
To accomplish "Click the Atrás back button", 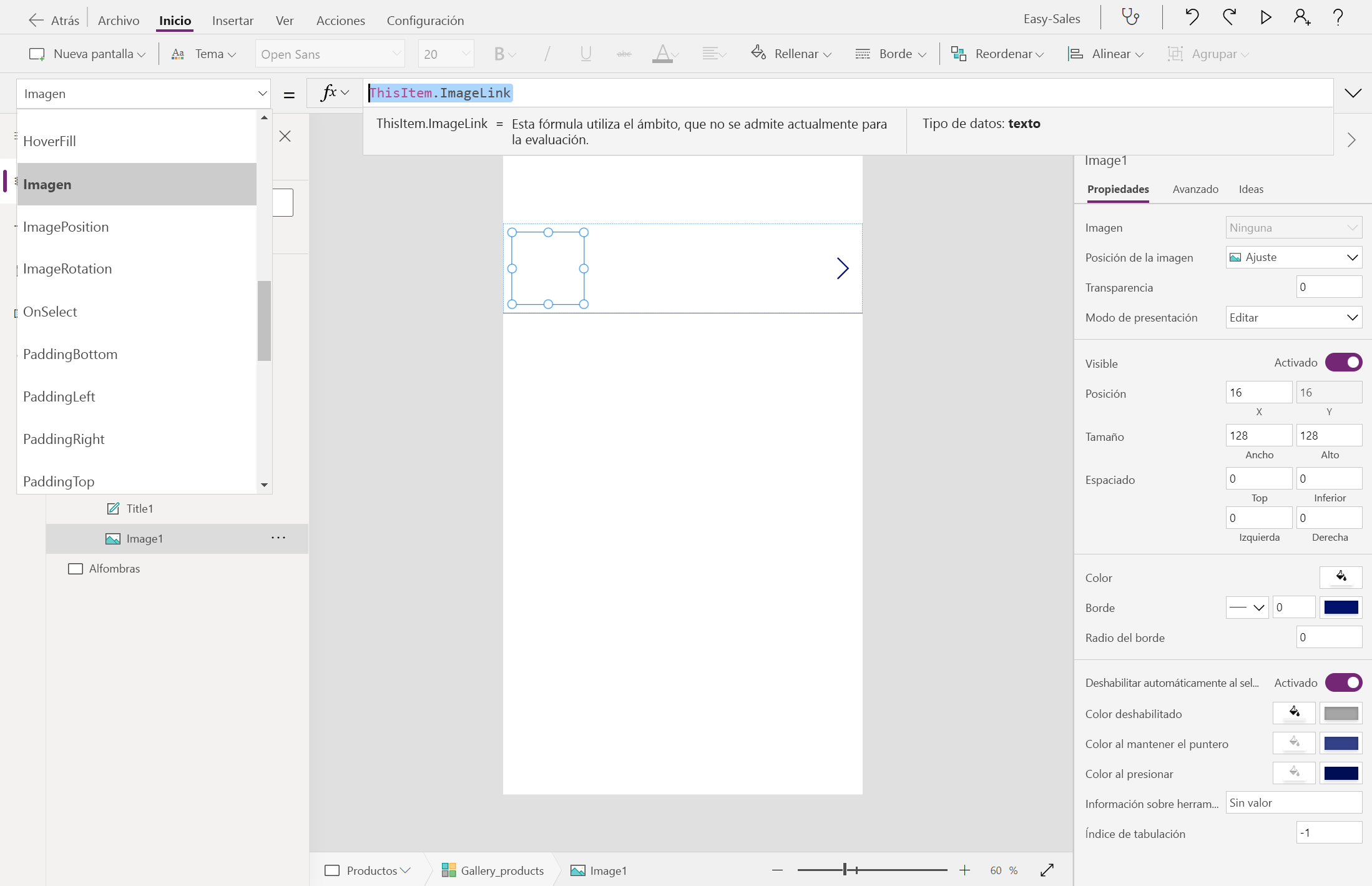I will 54,19.
